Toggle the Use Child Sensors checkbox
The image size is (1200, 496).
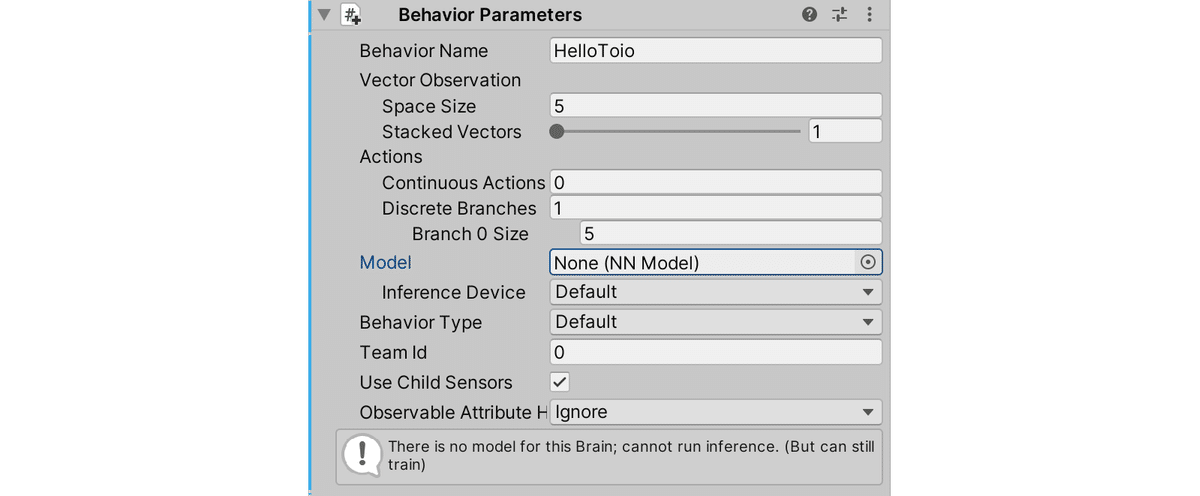coord(560,382)
